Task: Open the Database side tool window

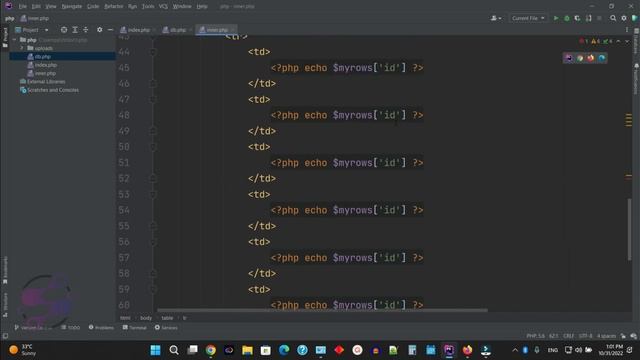Action: [x=636, y=41]
